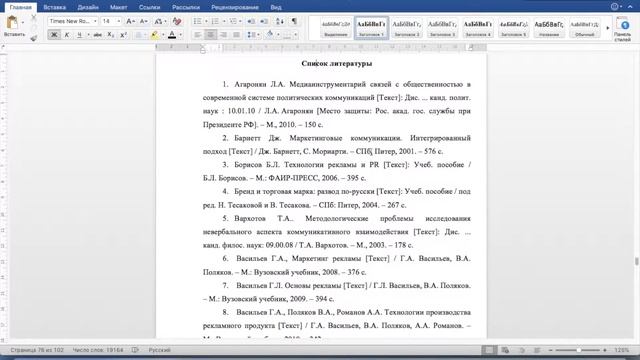This screenshot has height=360, width=640.
Task: Apply the Заголовок 1 style
Action: [x=371, y=28]
